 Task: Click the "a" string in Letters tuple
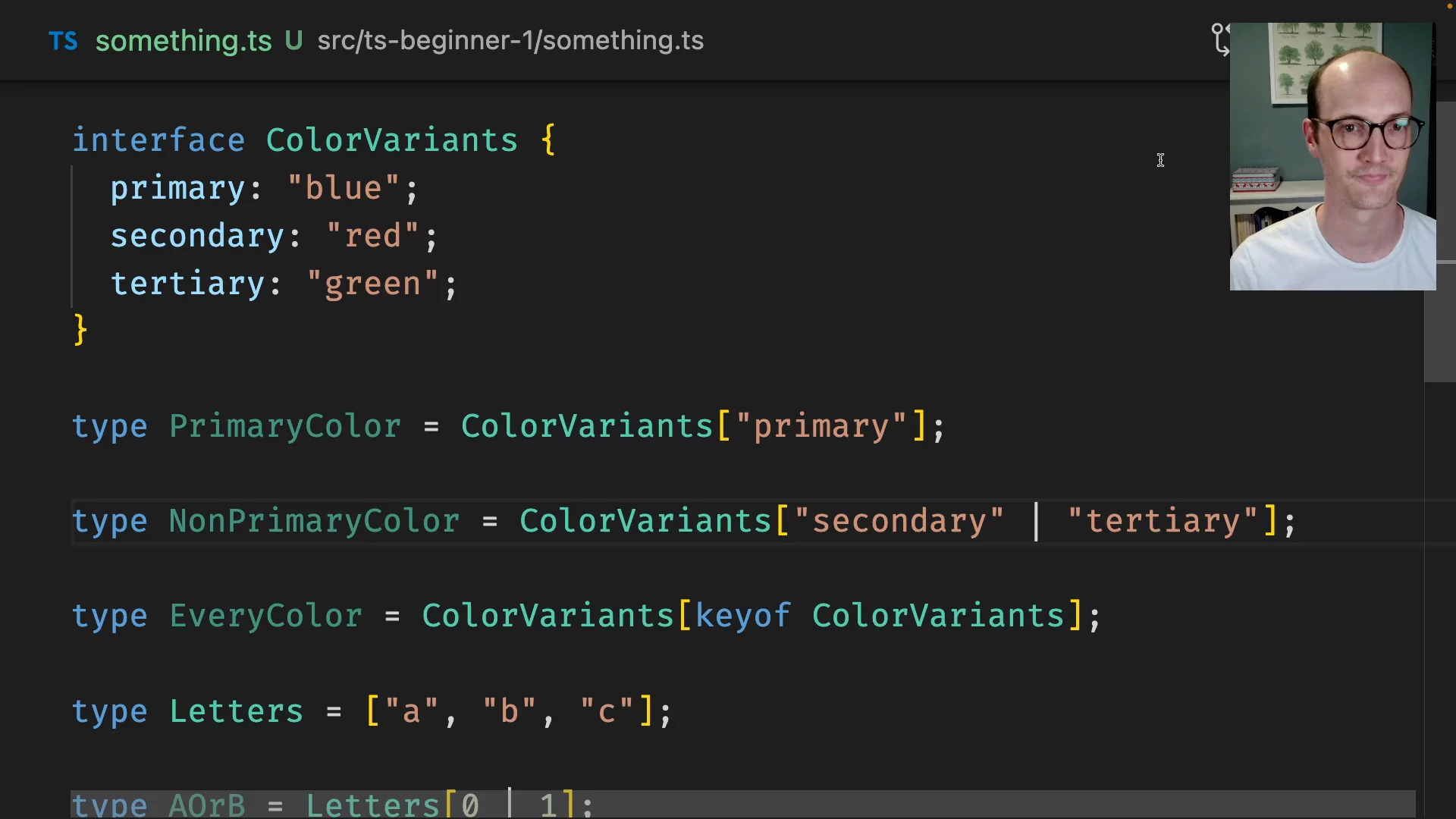[x=411, y=711]
